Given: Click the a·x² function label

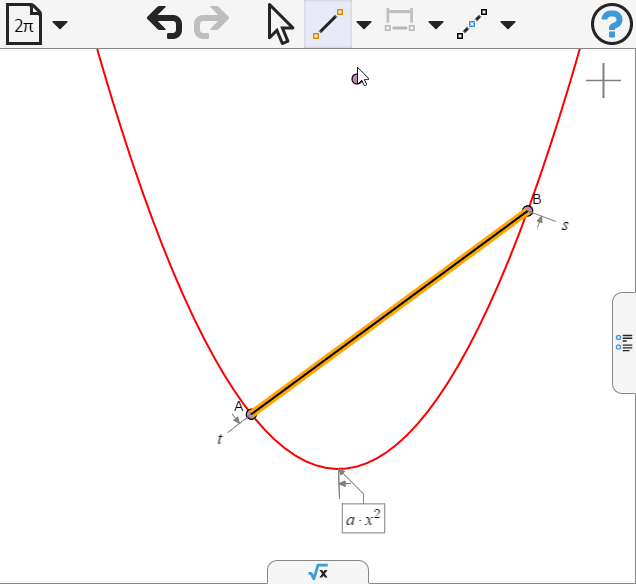Looking at the screenshot, I should (x=363, y=519).
